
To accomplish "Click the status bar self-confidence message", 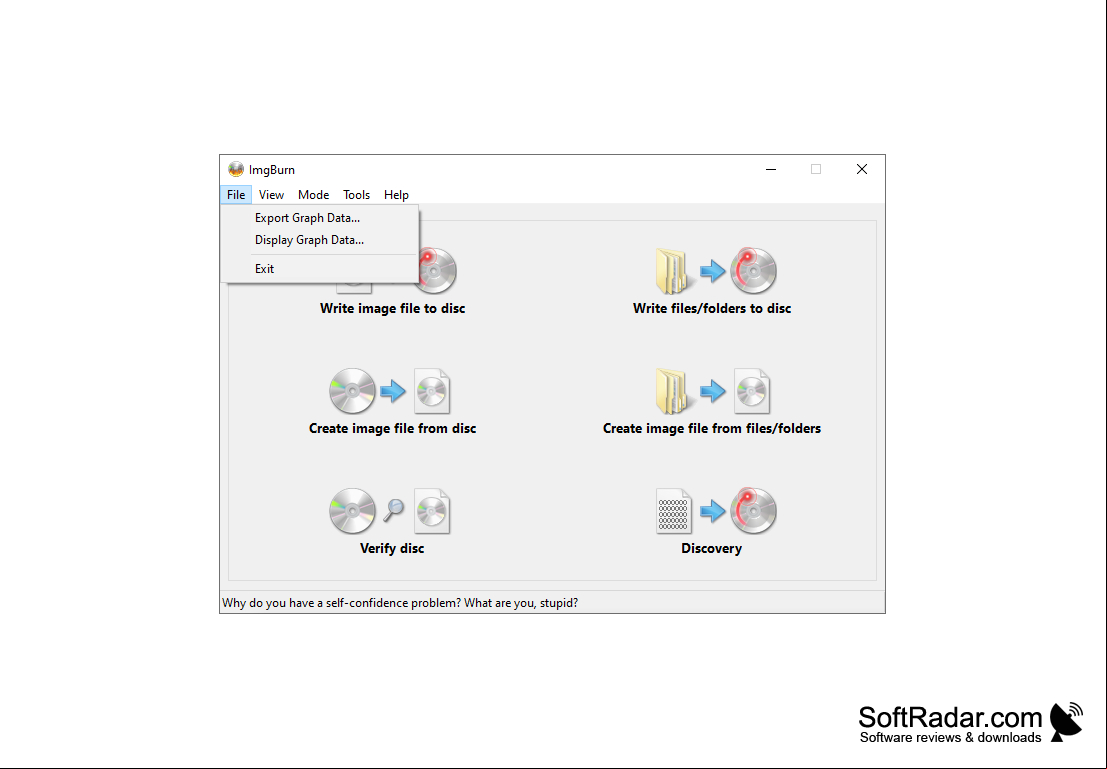I will click(x=400, y=603).
